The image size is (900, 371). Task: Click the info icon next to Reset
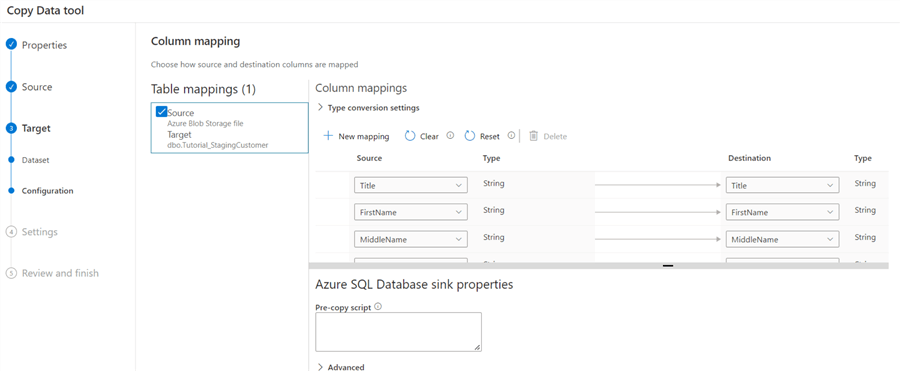(511, 136)
